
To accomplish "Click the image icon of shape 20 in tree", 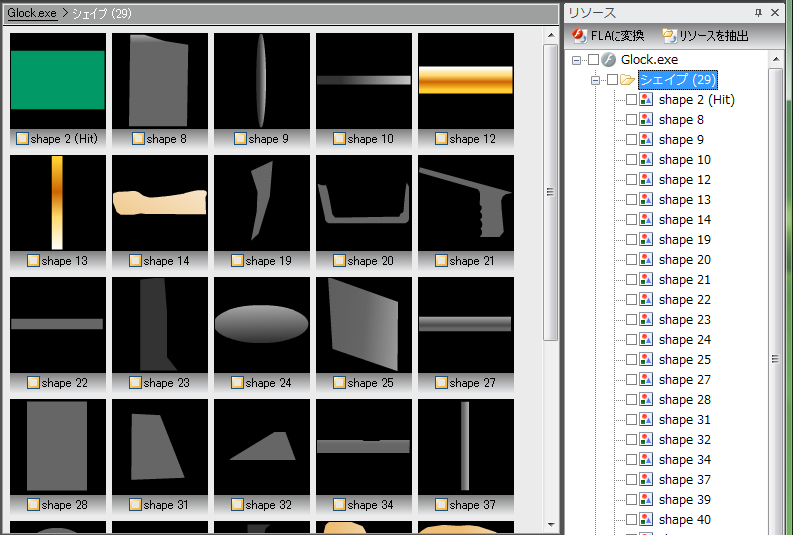I will point(646,259).
